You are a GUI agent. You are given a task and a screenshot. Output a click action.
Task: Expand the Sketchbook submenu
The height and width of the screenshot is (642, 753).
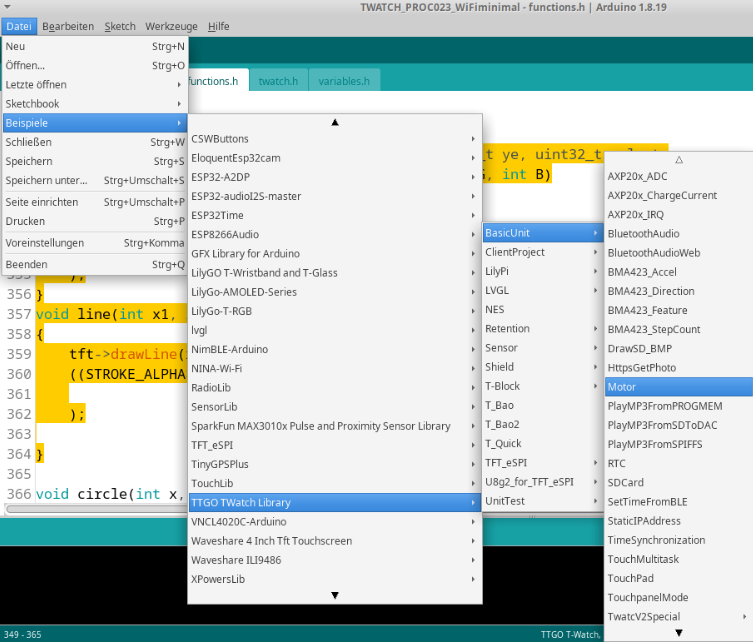click(x=95, y=104)
